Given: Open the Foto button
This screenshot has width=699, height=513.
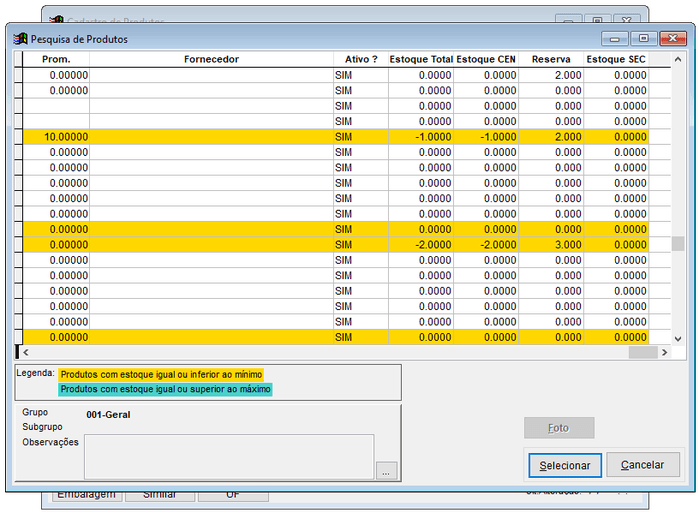Looking at the screenshot, I should tap(559, 428).
